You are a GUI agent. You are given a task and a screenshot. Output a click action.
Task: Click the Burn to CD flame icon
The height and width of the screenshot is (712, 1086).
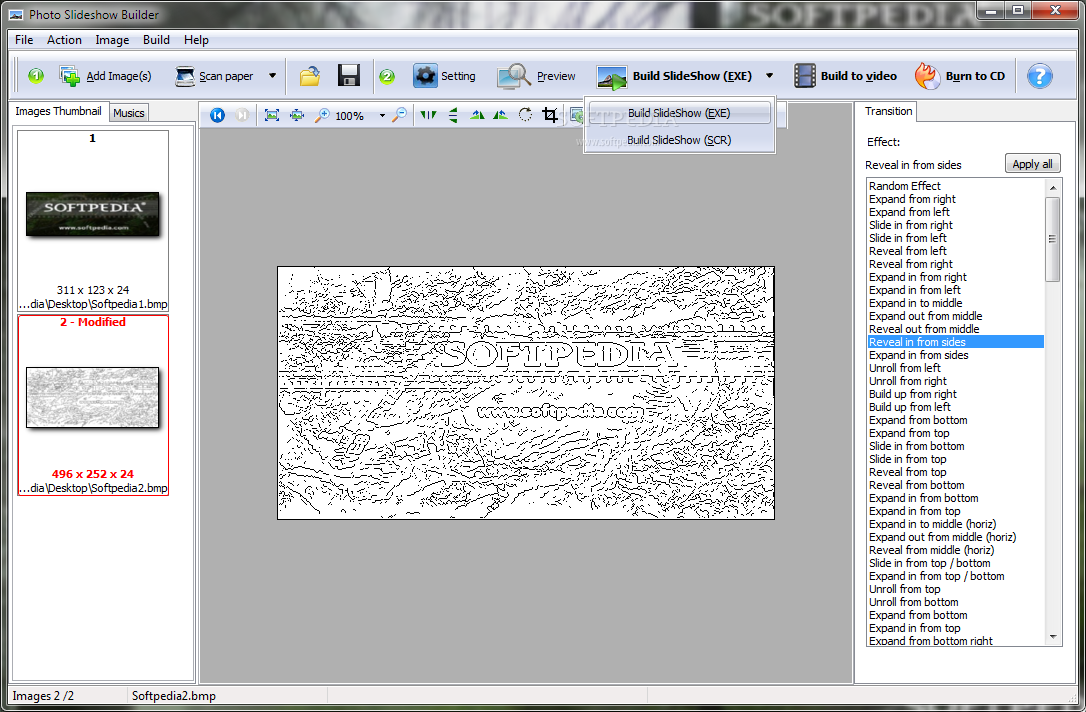tap(927, 75)
